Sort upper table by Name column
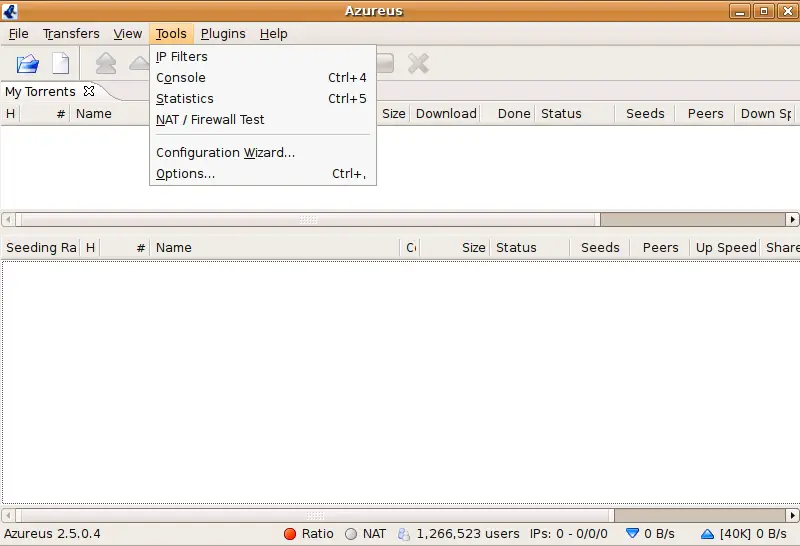800x546 pixels. [x=93, y=113]
